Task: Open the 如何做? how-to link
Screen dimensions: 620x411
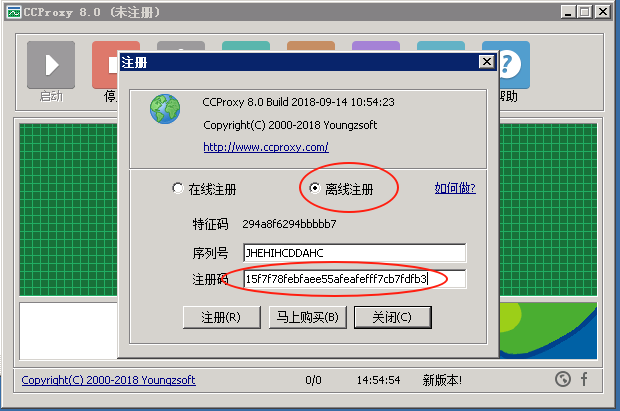Action: (455, 188)
